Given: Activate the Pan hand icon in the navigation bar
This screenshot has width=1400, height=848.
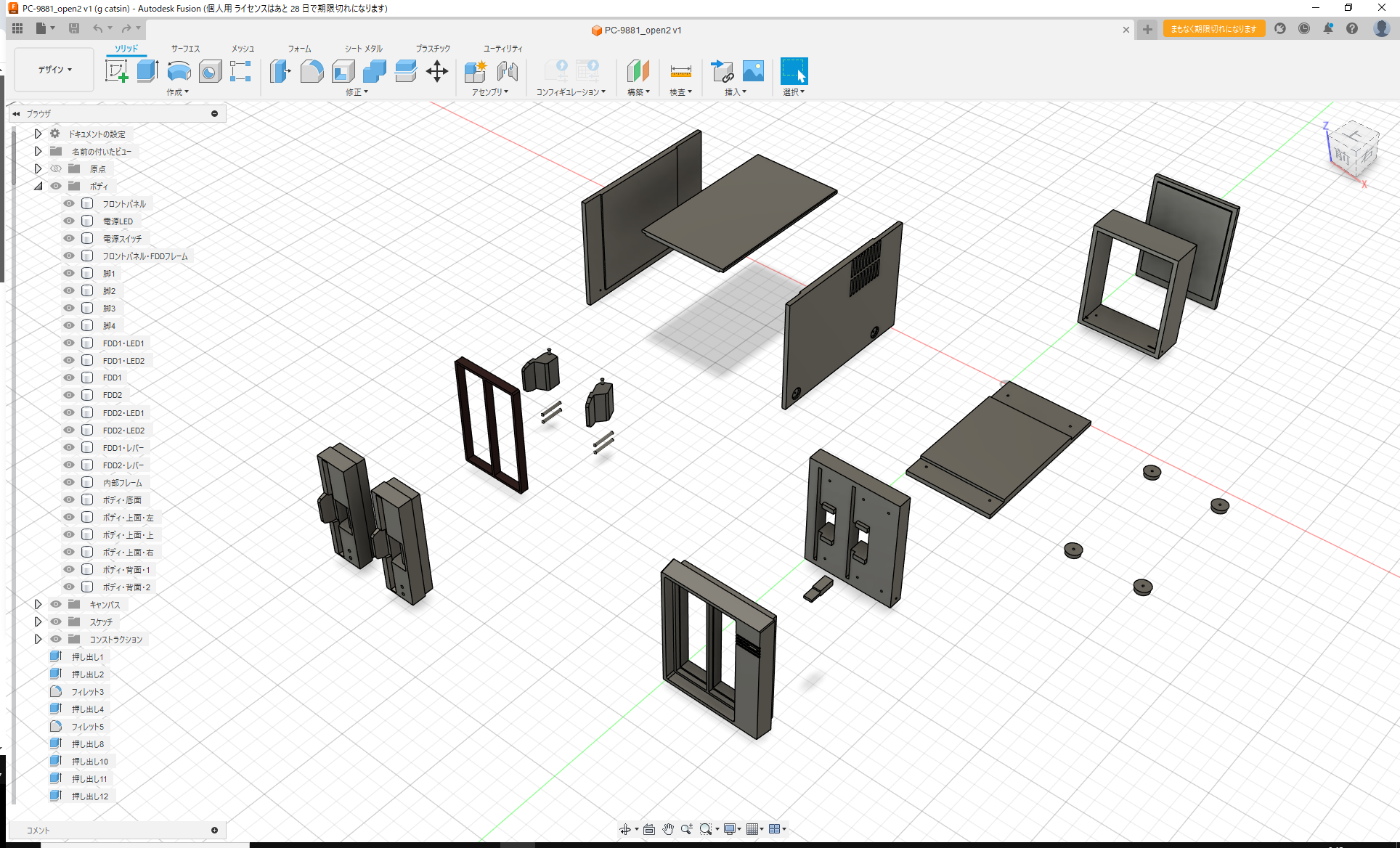Looking at the screenshot, I should (x=668, y=828).
